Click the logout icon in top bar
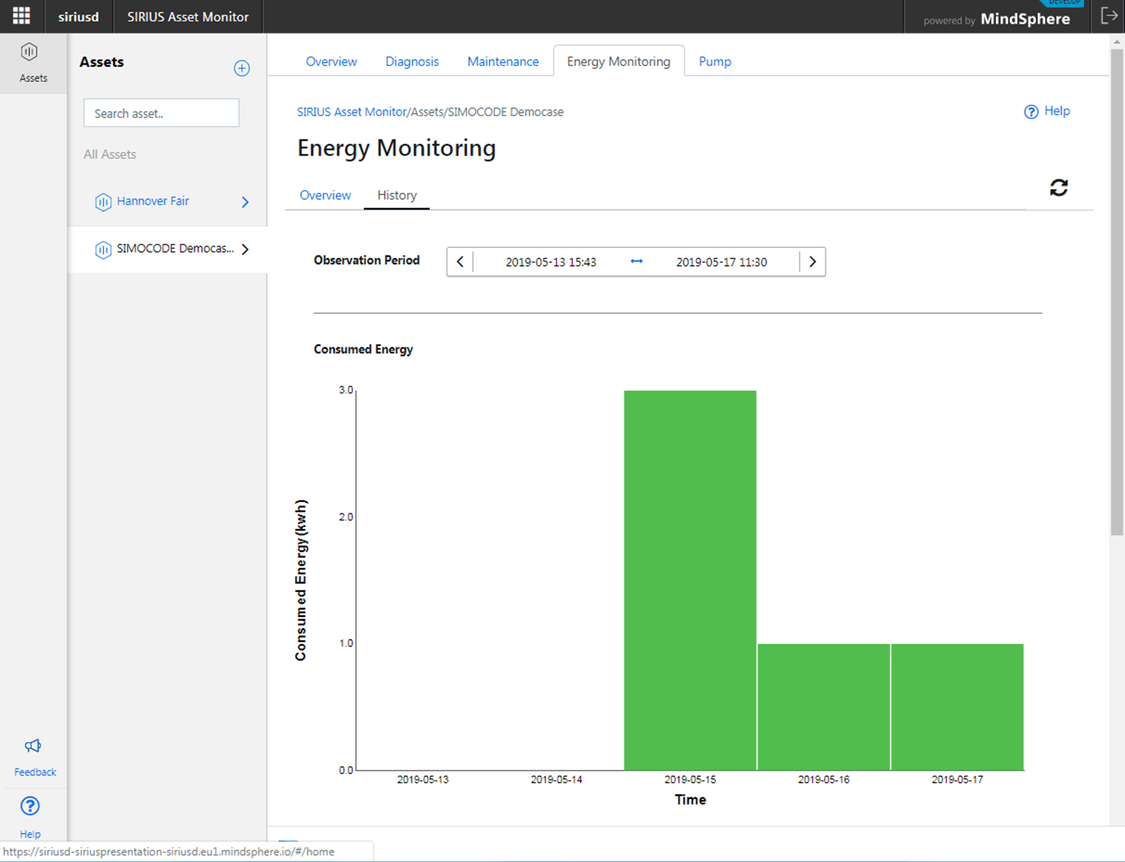 (1108, 16)
